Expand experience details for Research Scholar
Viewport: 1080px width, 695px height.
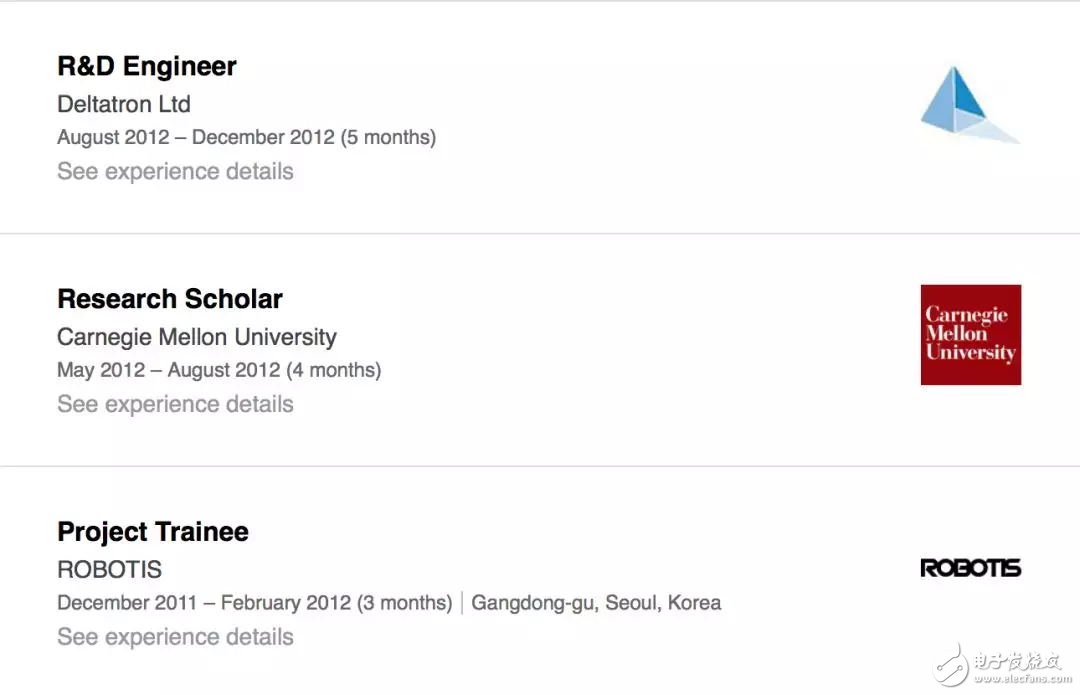point(175,404)
